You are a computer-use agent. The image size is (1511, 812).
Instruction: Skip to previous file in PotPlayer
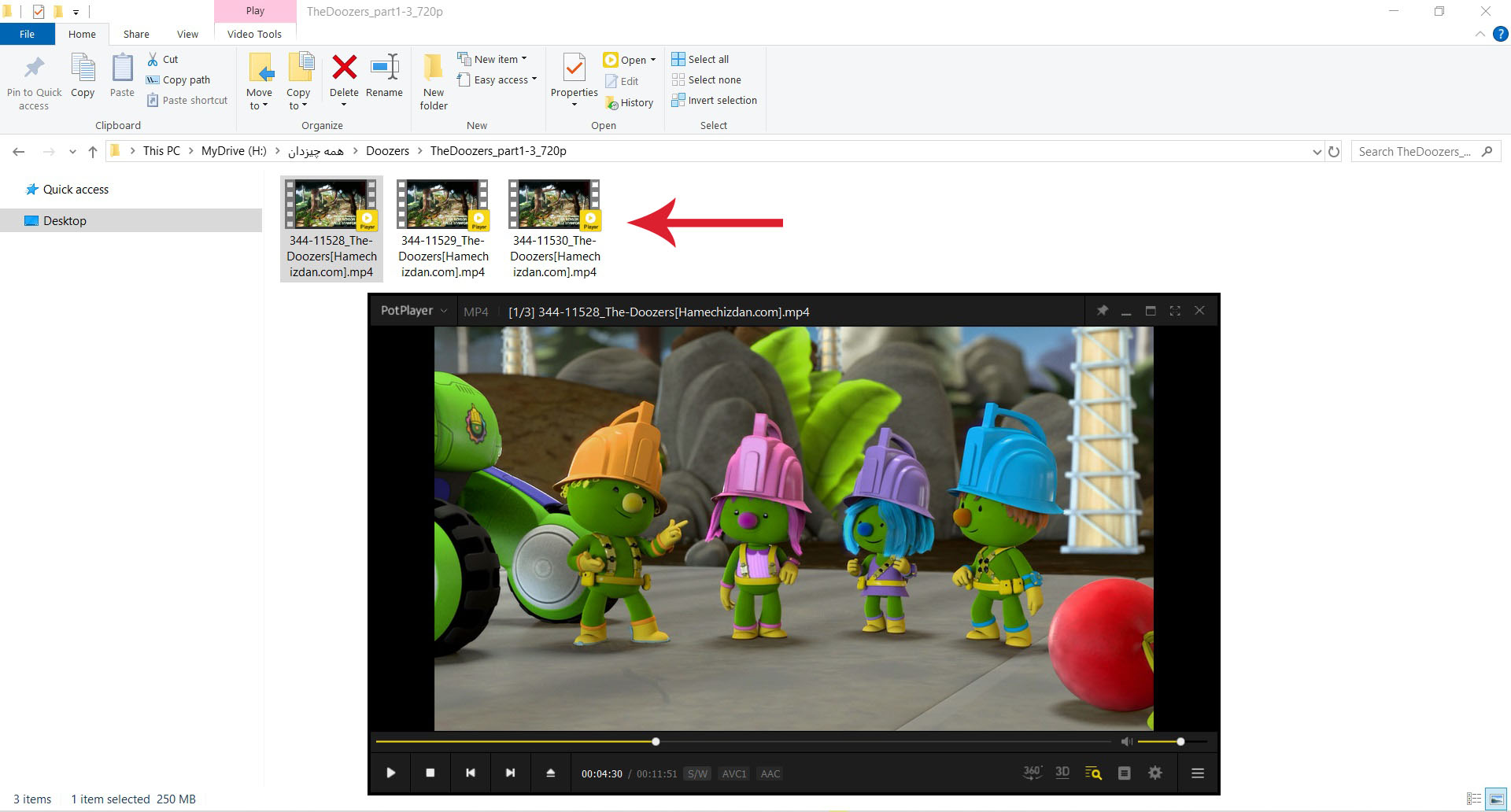point(471,773)
